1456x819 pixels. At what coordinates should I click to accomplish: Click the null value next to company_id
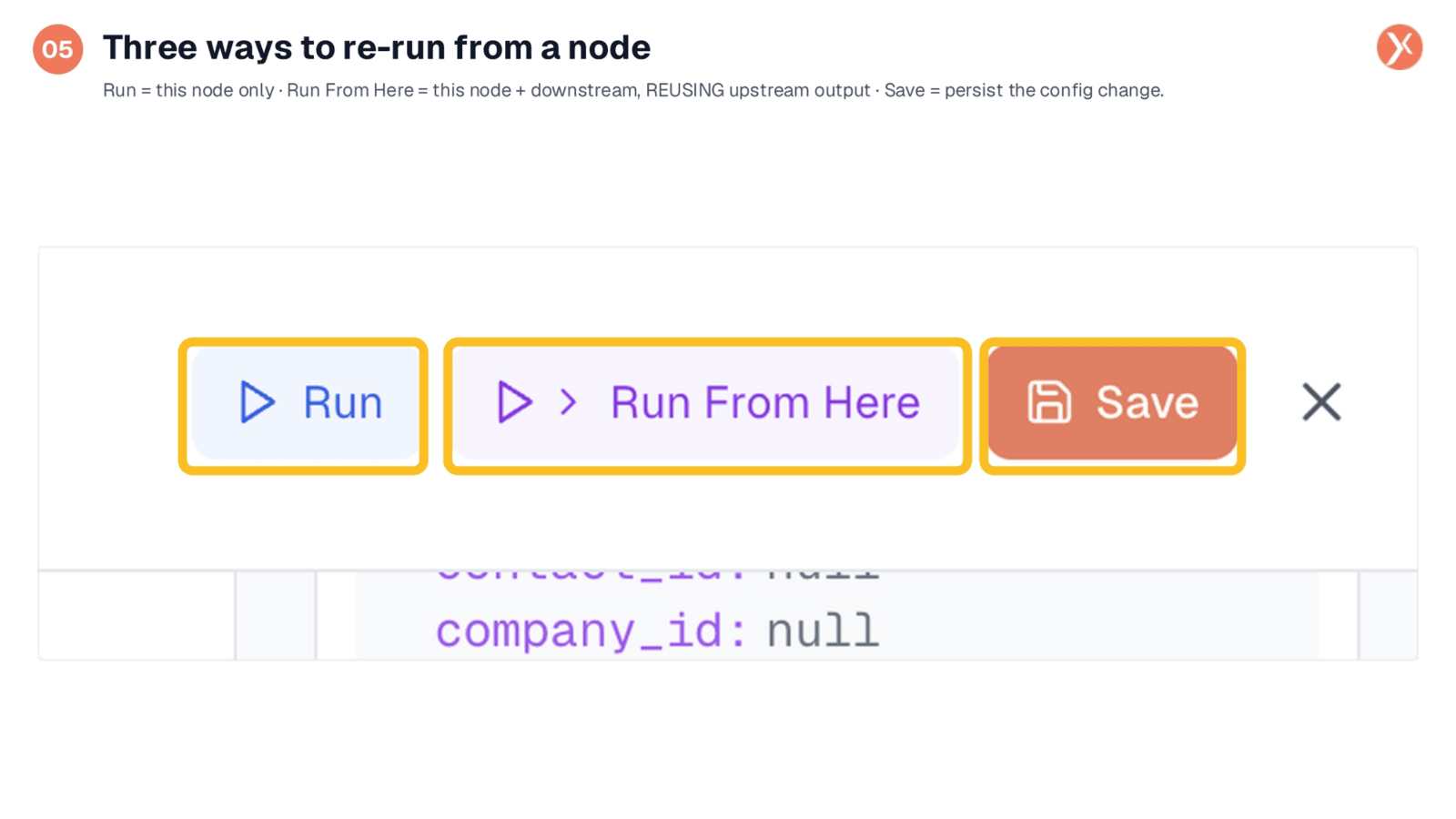tap(824, 631)
